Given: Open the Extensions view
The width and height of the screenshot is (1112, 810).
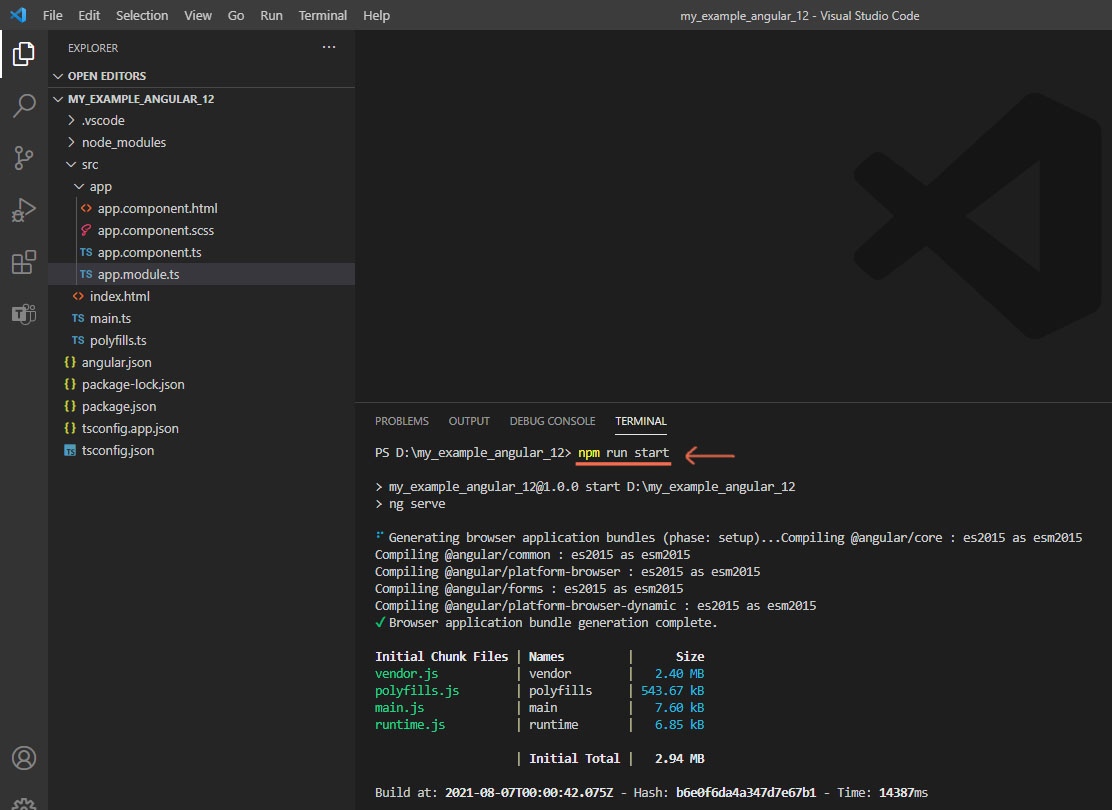Looking at the screenshot, I should coord(24,263).
